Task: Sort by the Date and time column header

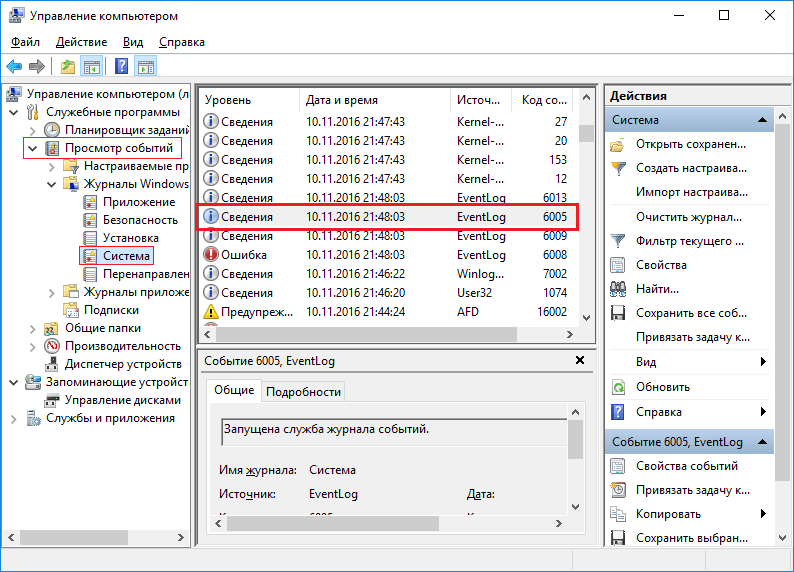Action: pos(375,100)
